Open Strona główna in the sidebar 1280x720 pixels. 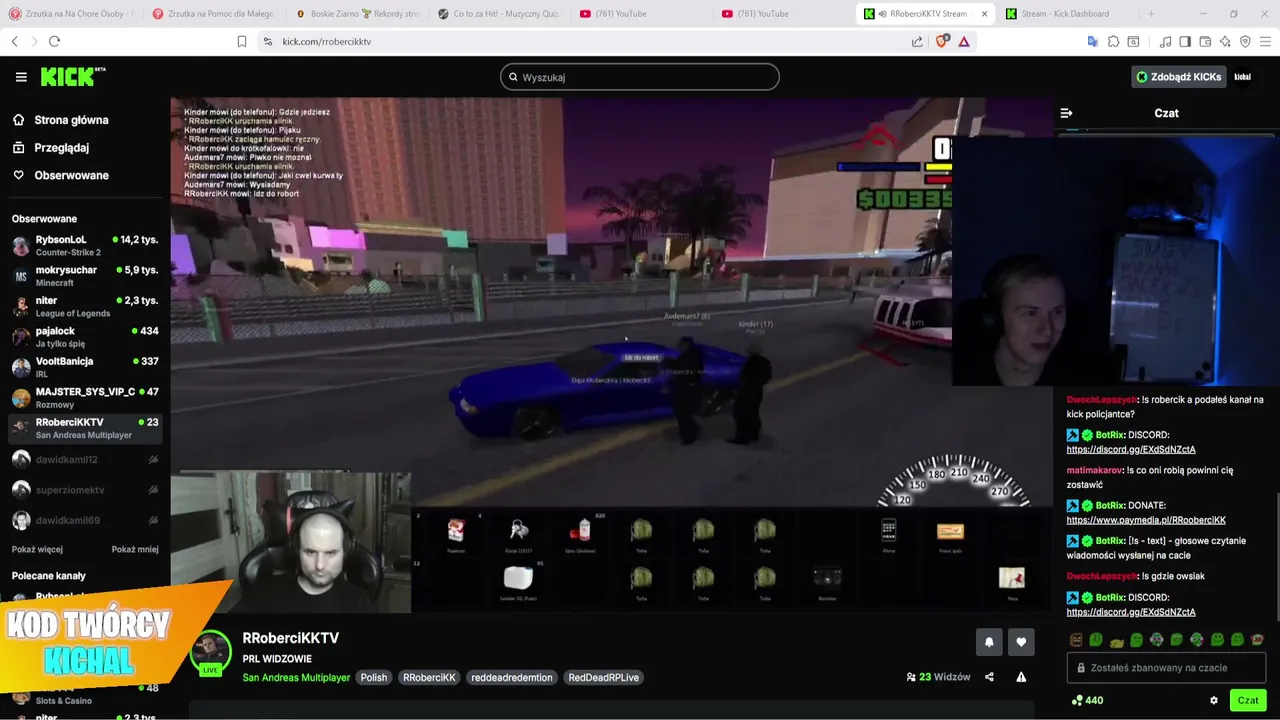(x=71, y=120)
